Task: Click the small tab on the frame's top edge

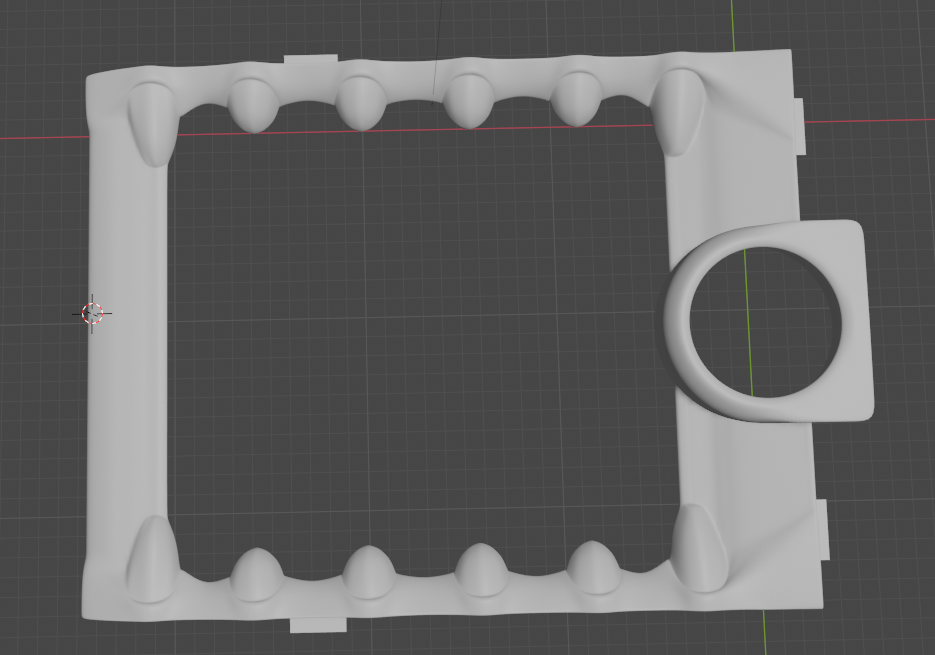Action: tap(310, 60)
